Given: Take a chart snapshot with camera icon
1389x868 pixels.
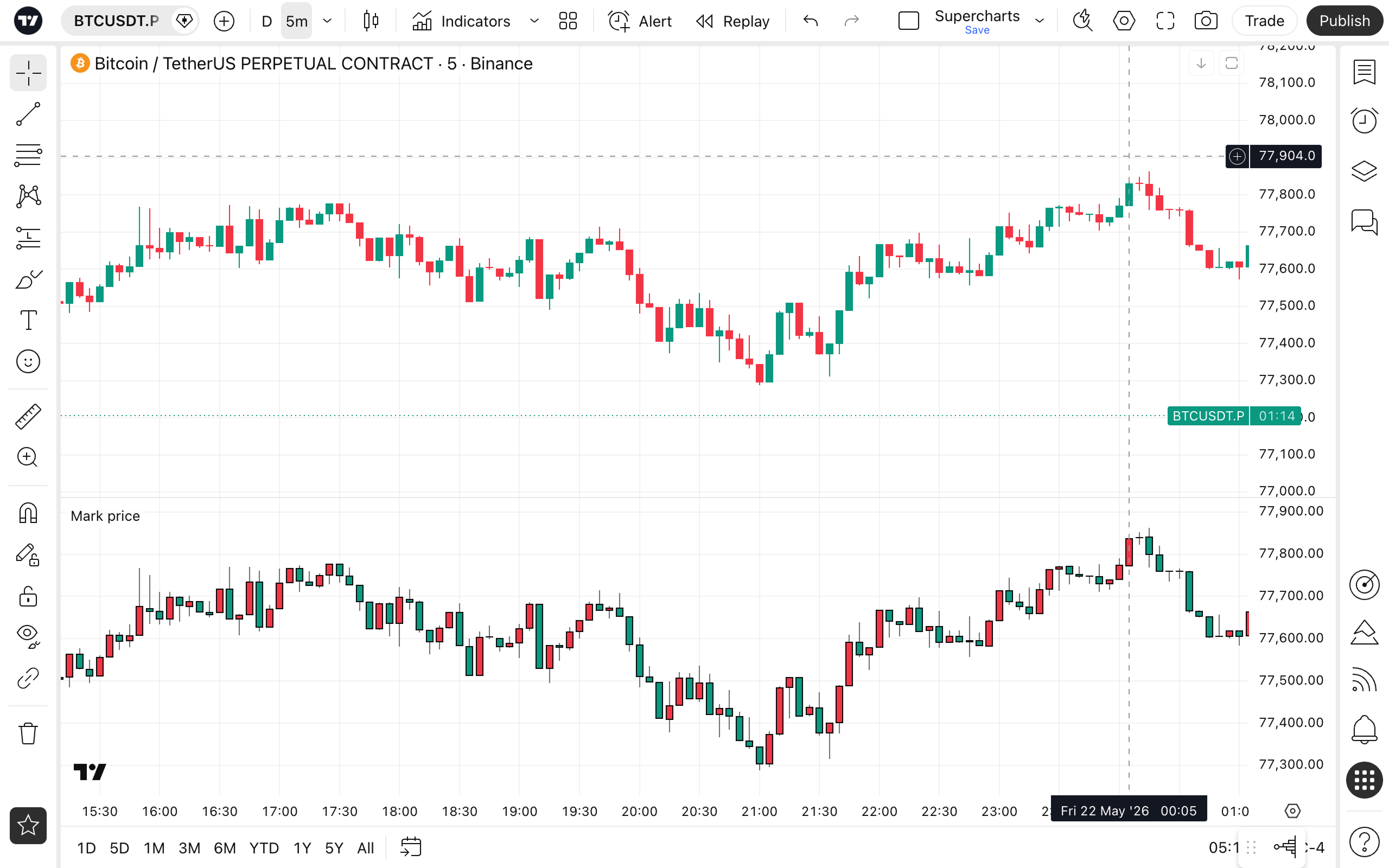Looking at the screenshot, I should pos(1206,21).
